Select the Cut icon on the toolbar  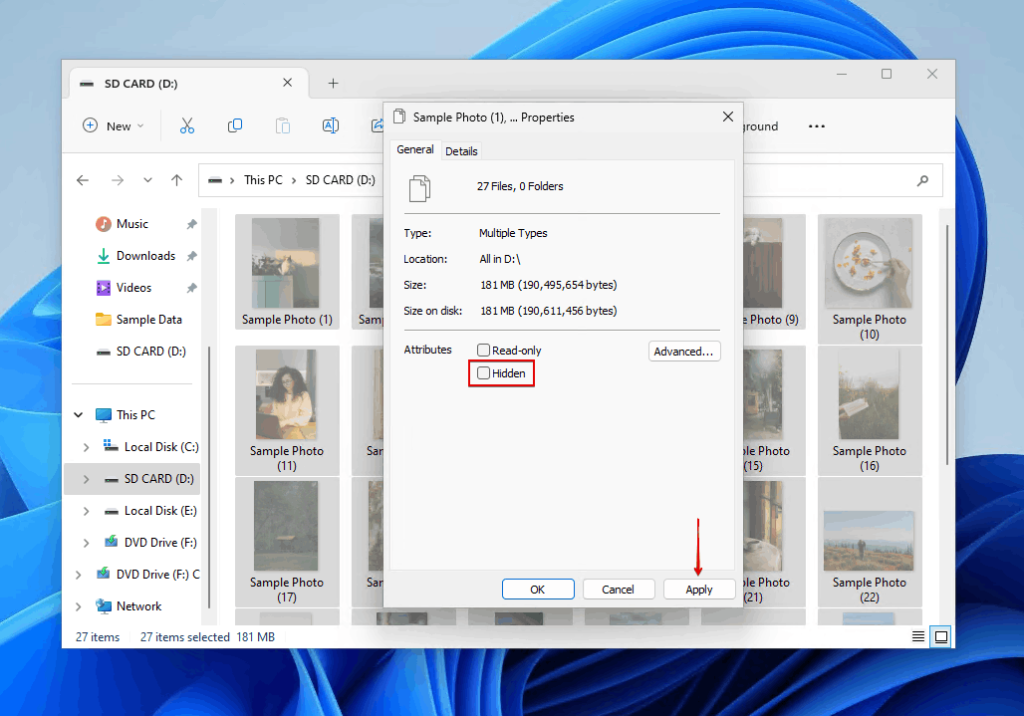tap(186, 126)
